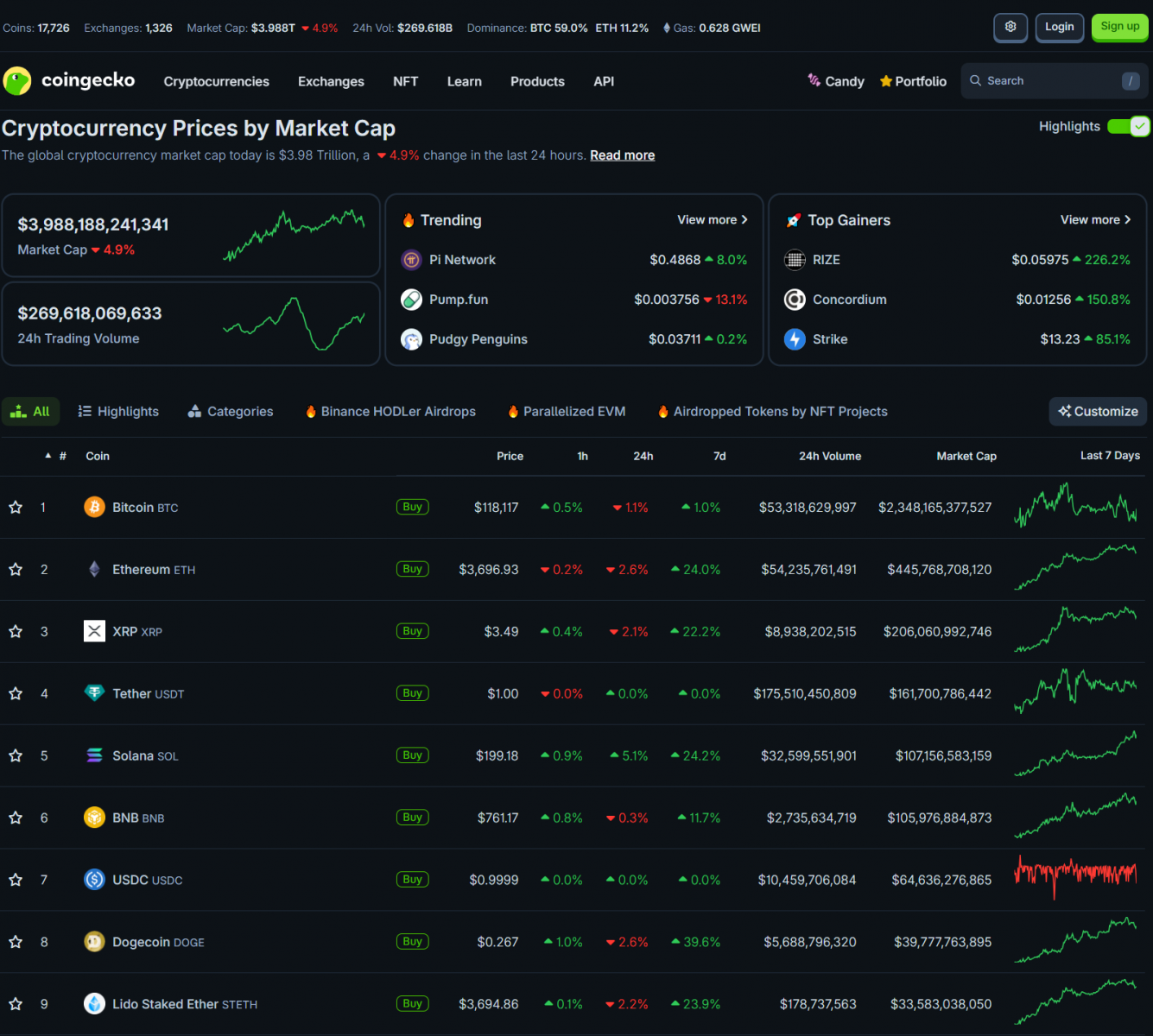This screenshot has width=1153, height=1036.
Task: Open the settings gear icon
Action: pos(1010,27)
